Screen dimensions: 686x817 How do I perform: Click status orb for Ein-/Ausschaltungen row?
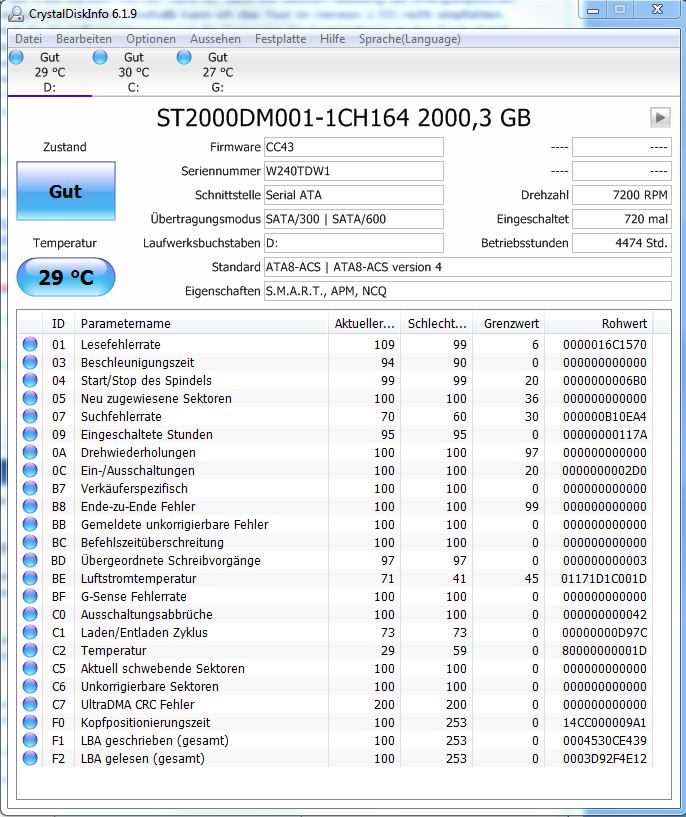(30, 470)
